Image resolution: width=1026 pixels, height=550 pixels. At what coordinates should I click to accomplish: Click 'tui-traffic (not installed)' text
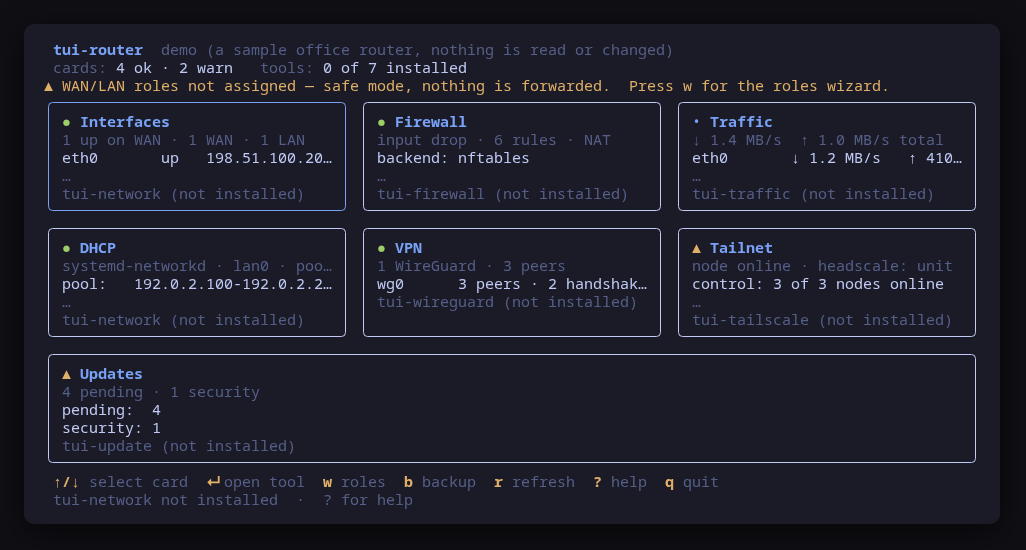(813, 194)
